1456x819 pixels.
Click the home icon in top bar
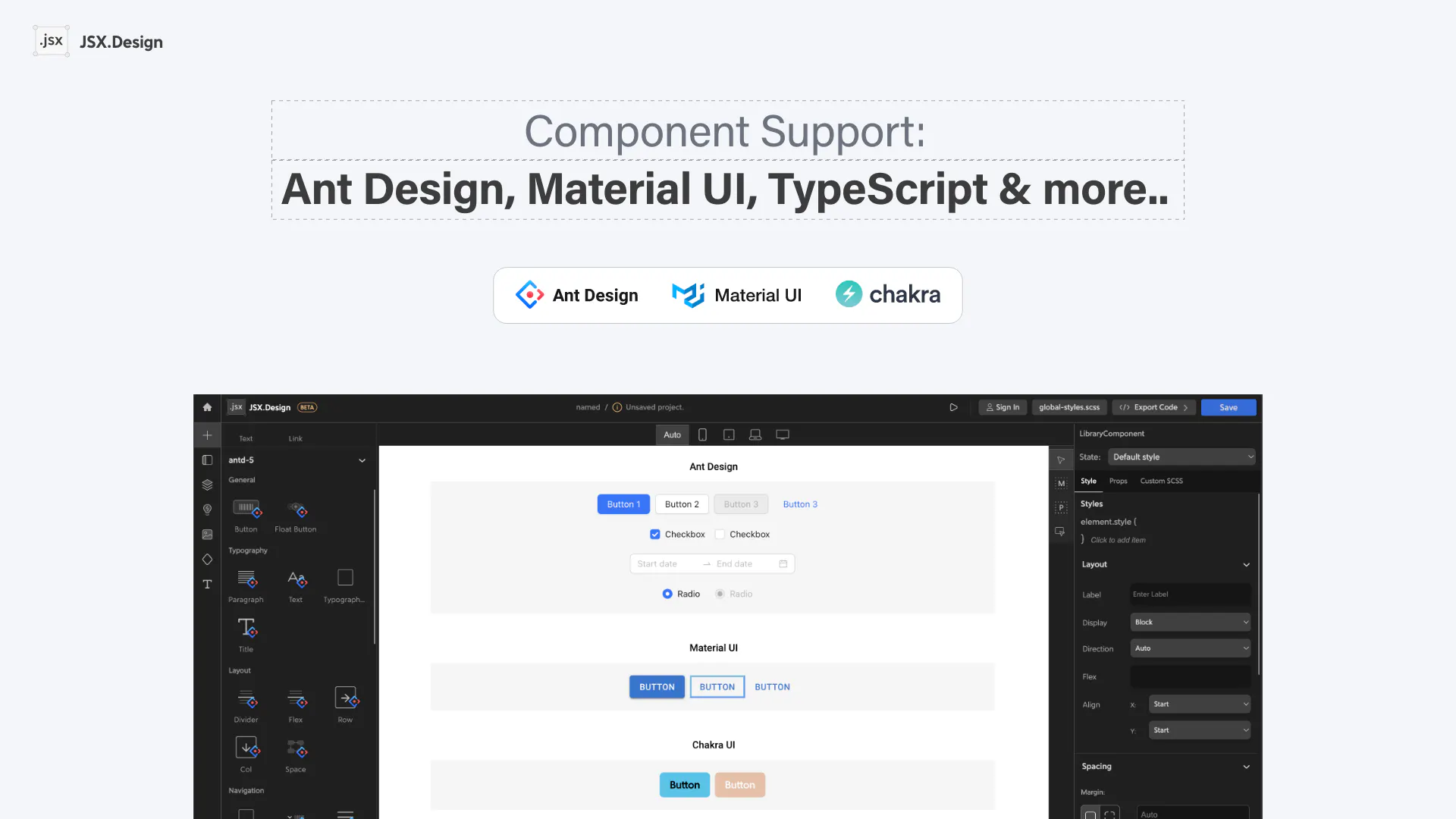click(x=207, y=407)
